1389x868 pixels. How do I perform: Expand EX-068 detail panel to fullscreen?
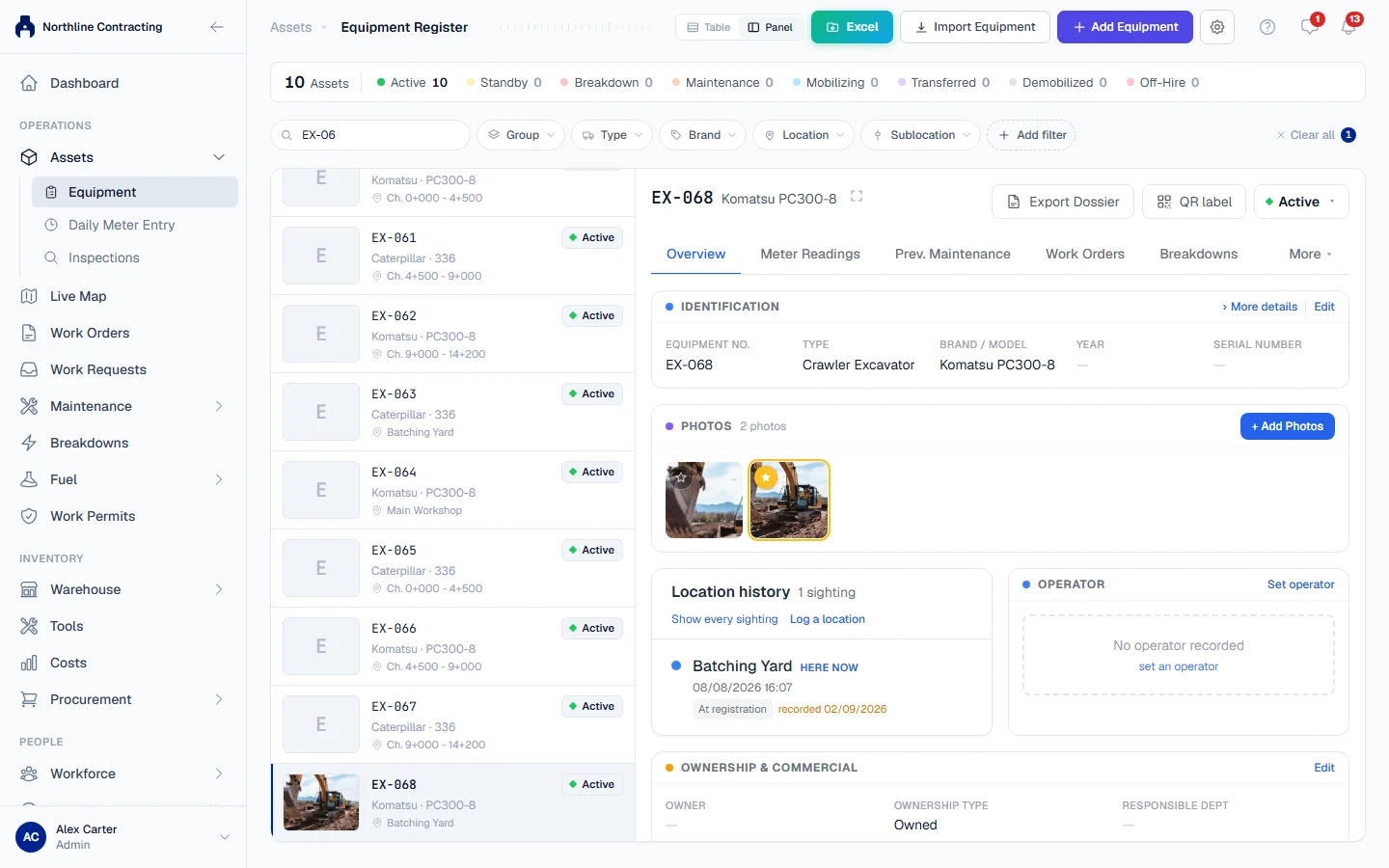click(857, 197)
